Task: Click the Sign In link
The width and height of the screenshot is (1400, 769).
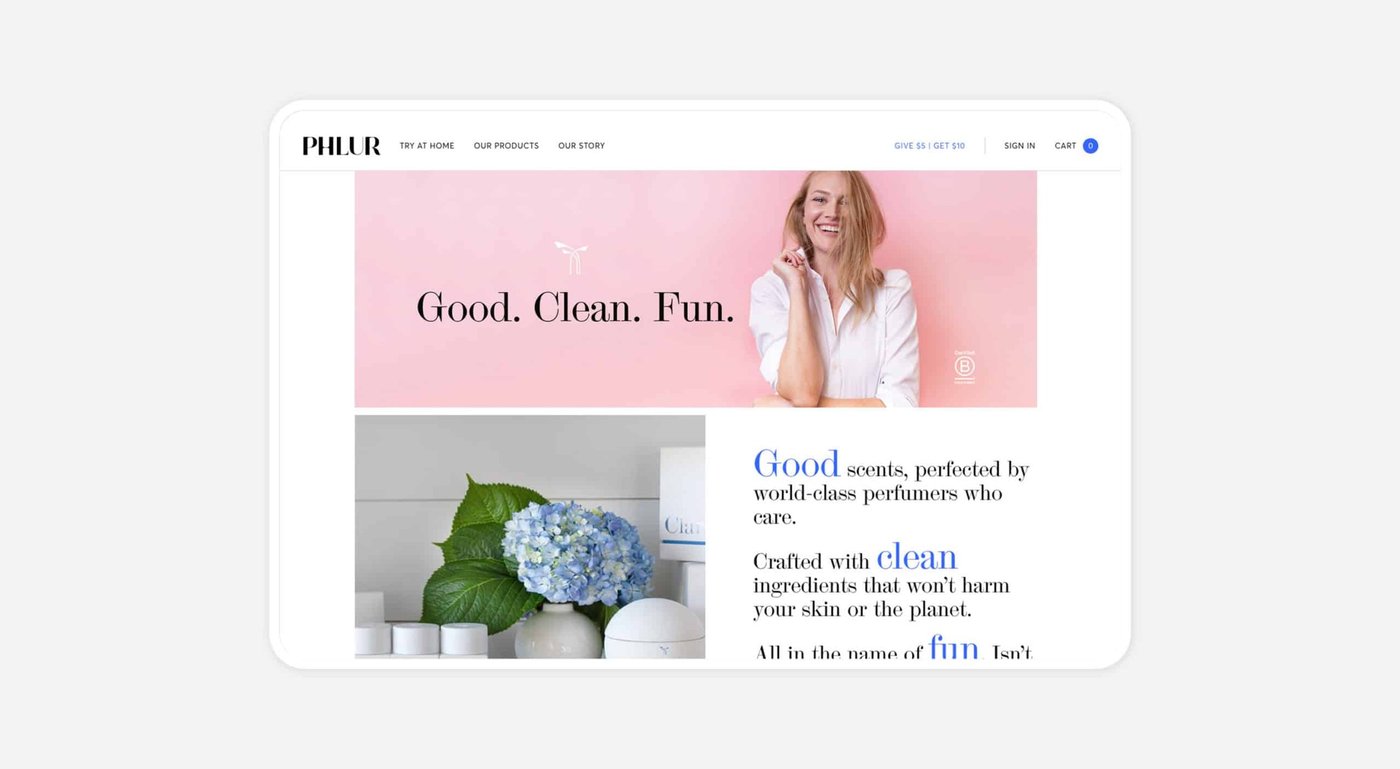Action: click(1020, 146)
